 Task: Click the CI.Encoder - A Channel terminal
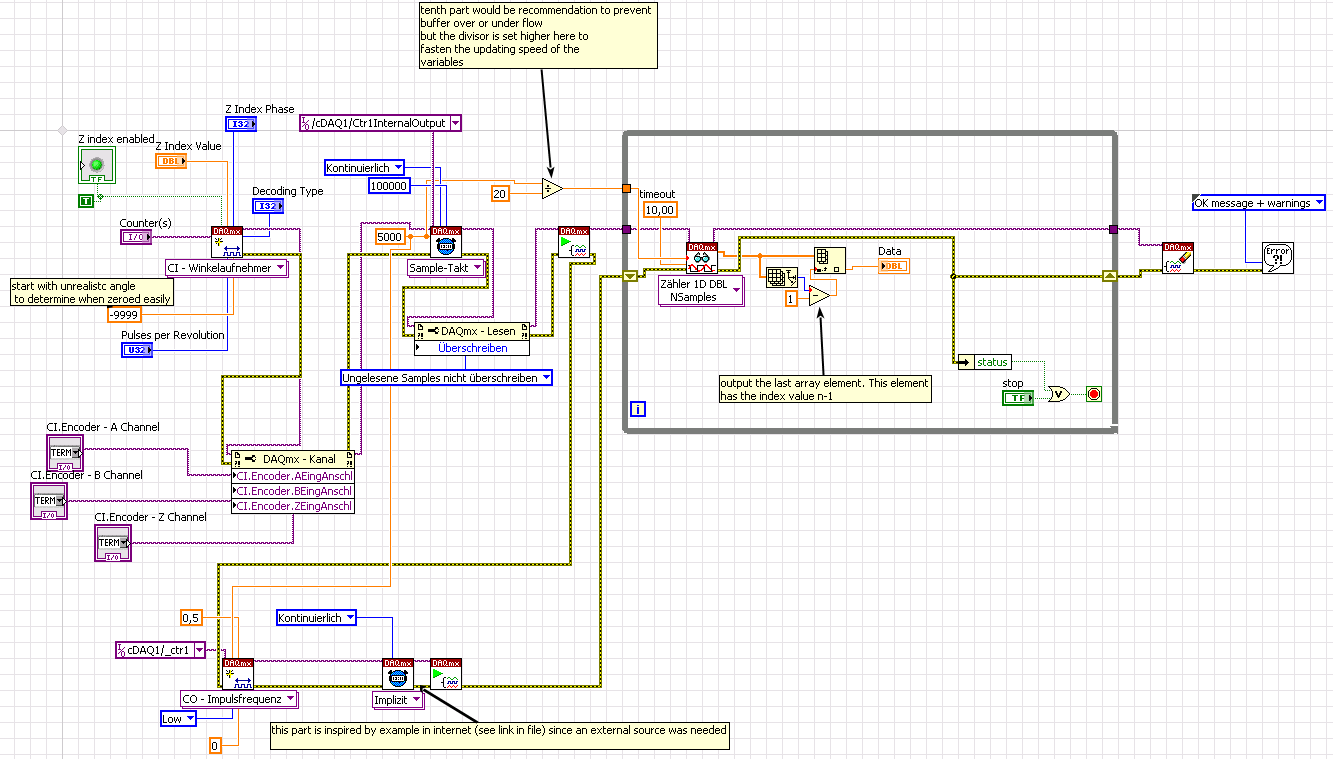pyautogui.click(x=66, y=454)
